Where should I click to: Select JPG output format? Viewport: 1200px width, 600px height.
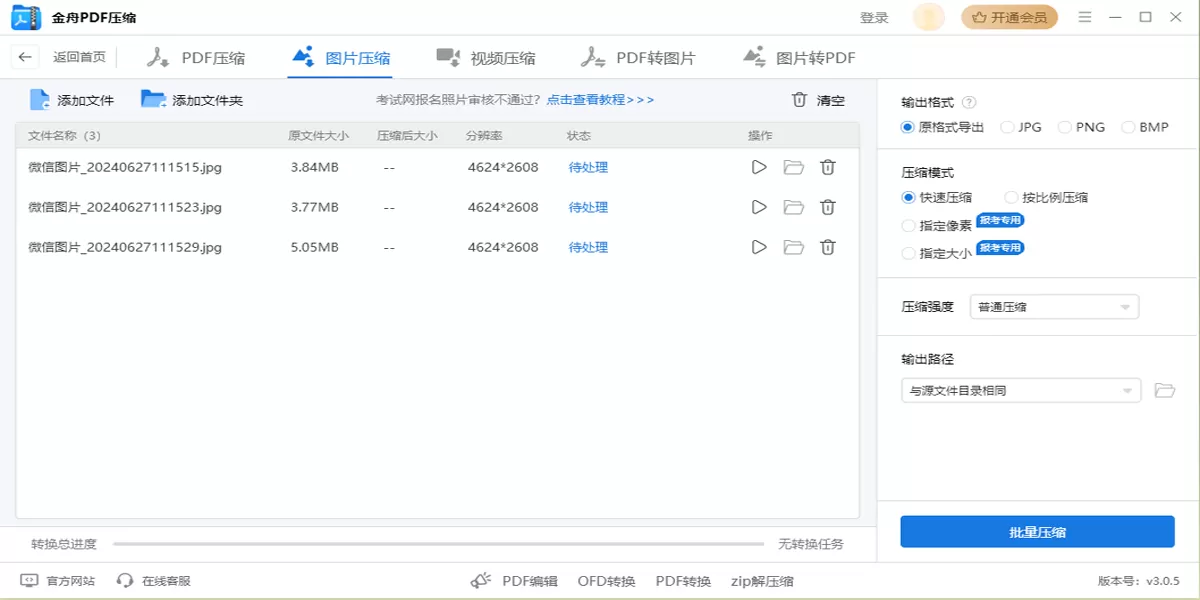[x=1021, y=127]
